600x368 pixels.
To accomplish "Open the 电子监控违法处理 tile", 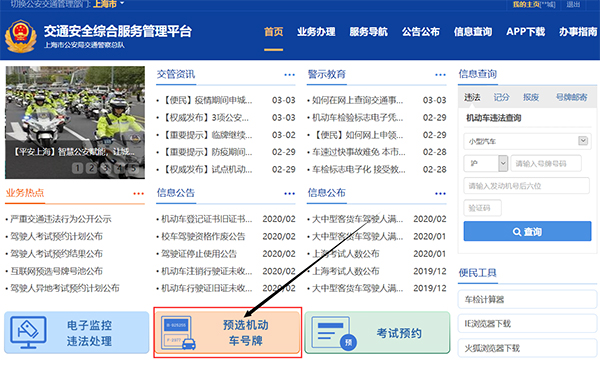I will (77, 333).
